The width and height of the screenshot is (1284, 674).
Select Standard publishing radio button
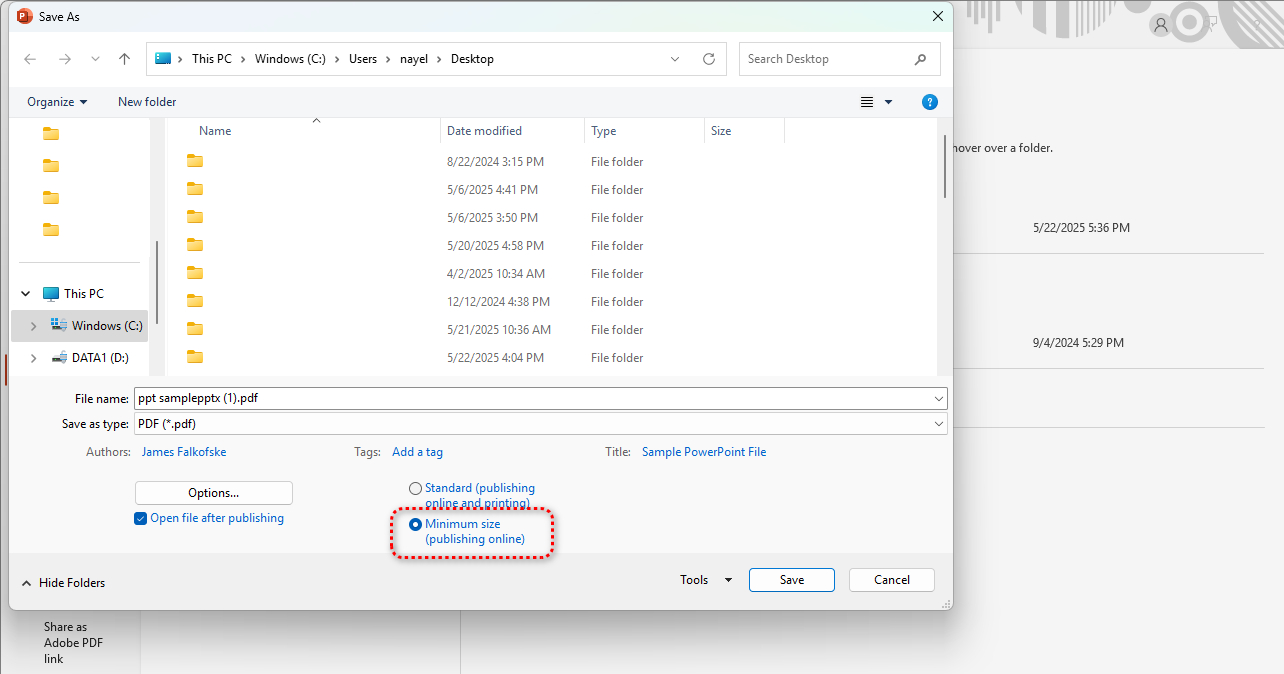point(415,489)
